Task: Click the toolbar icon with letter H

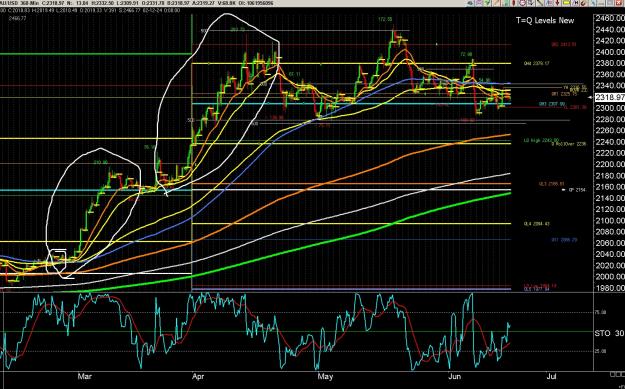Action: point(575,3)
